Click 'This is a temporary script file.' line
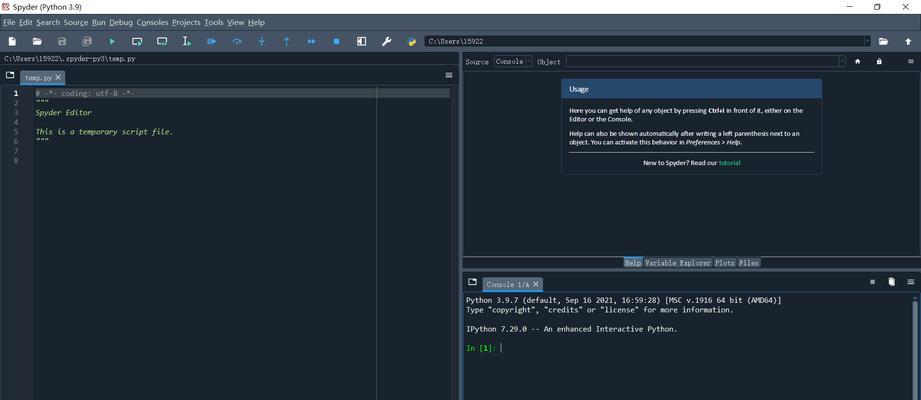Image resolution: width=921 pixels, height=400 pixels. click(x=104, y=132)
